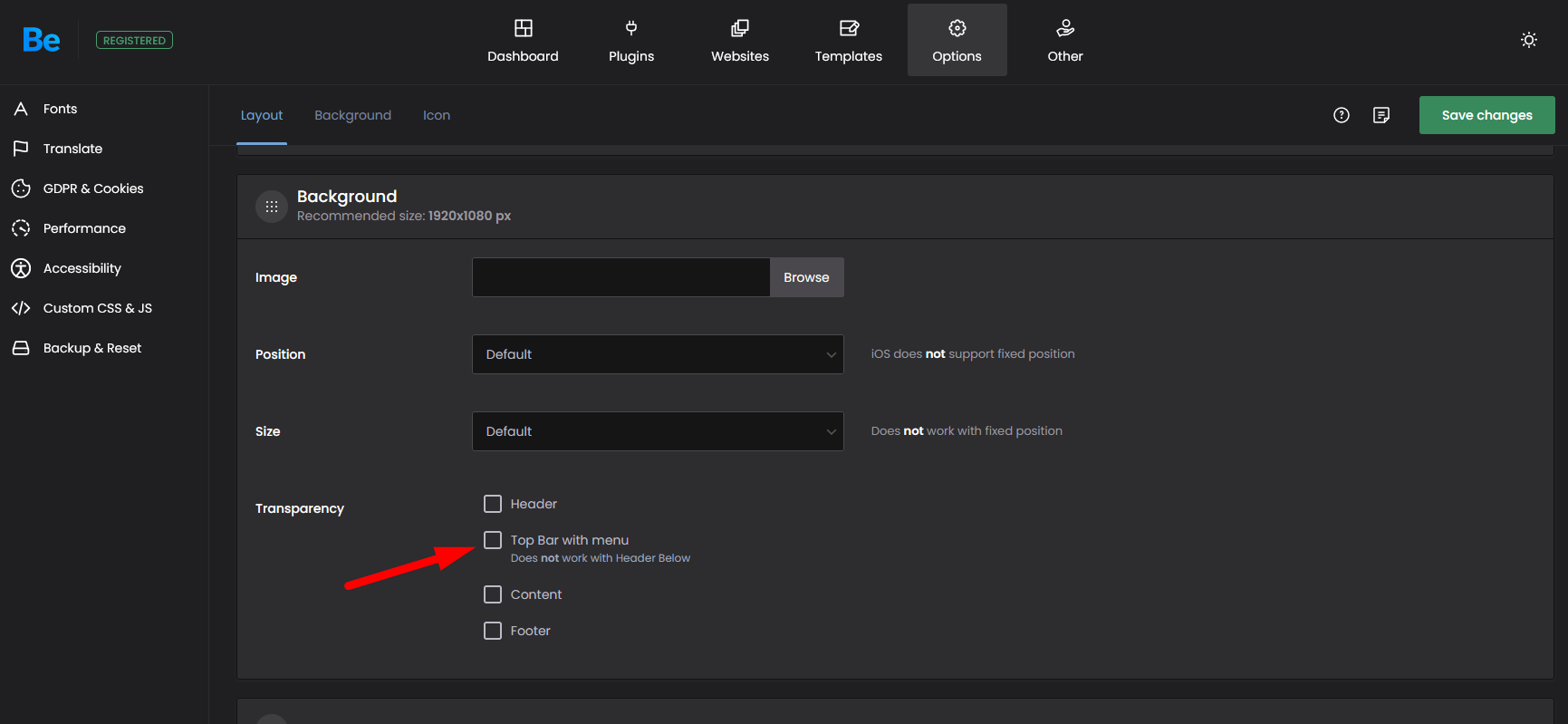
Task: Open the Dashboard menu item
Action: click(523, 40)
